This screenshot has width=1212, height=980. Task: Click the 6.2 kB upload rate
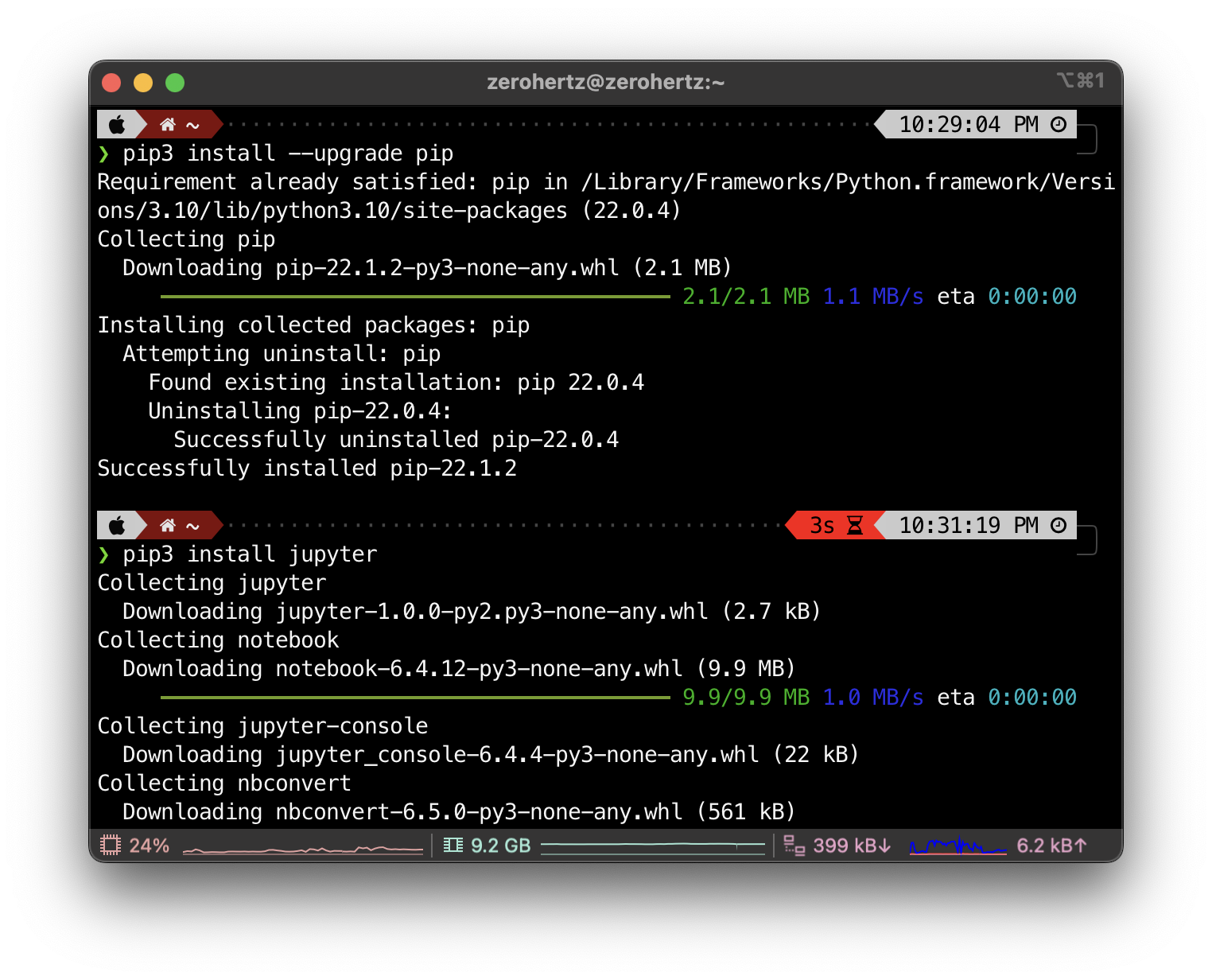(1052, 846)
